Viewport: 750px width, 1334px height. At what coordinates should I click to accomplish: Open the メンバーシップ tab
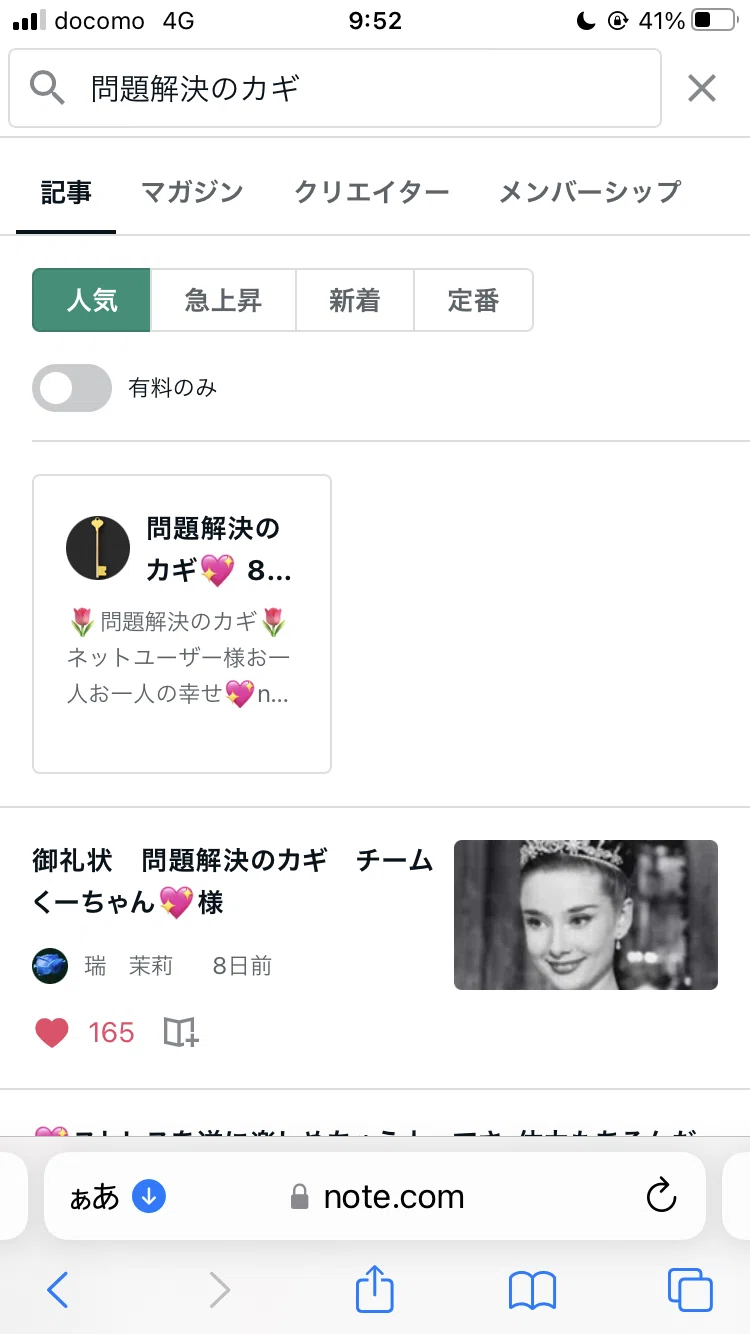(x=590, y=191)
